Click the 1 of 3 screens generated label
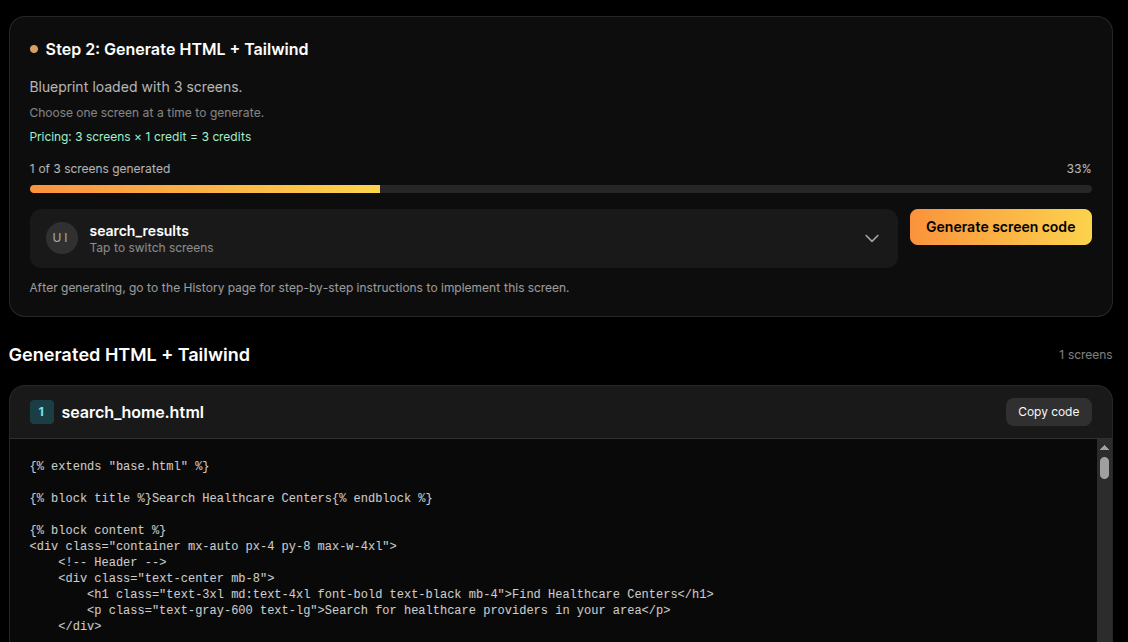Viewport: 1128px width, 642px height. (x=100, y=168)
